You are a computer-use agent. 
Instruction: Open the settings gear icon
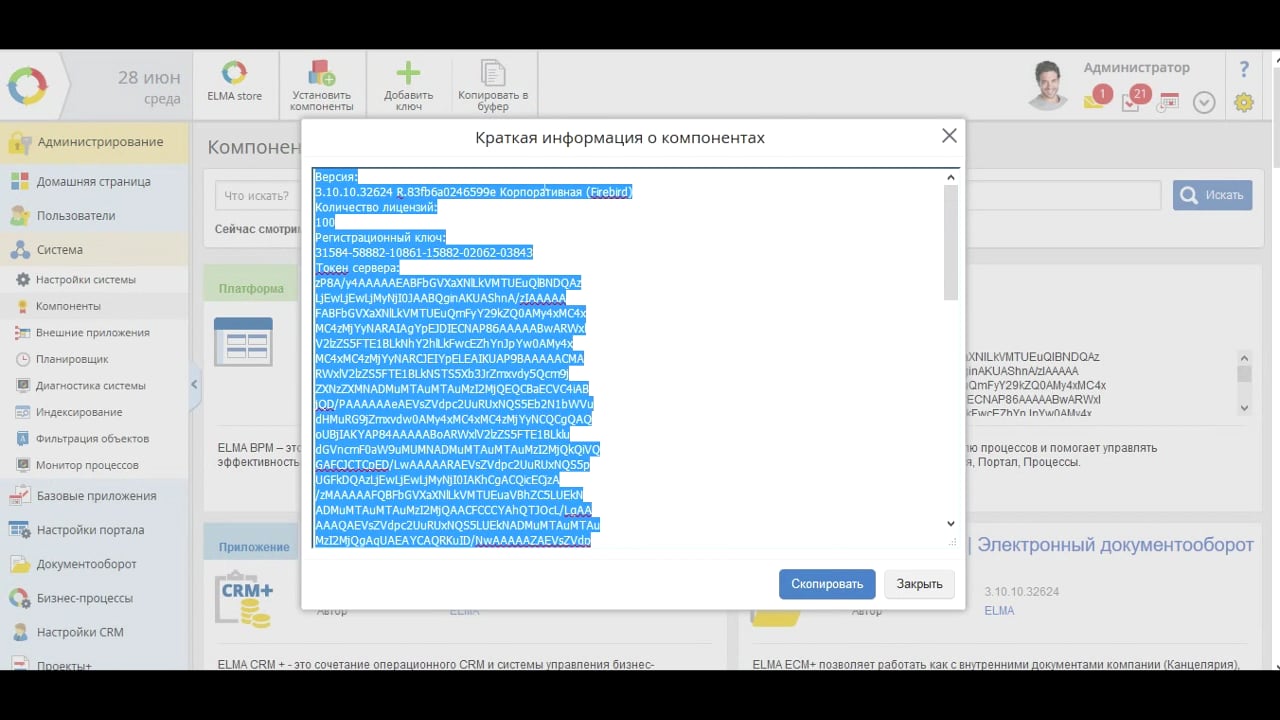click(1244, 102)
